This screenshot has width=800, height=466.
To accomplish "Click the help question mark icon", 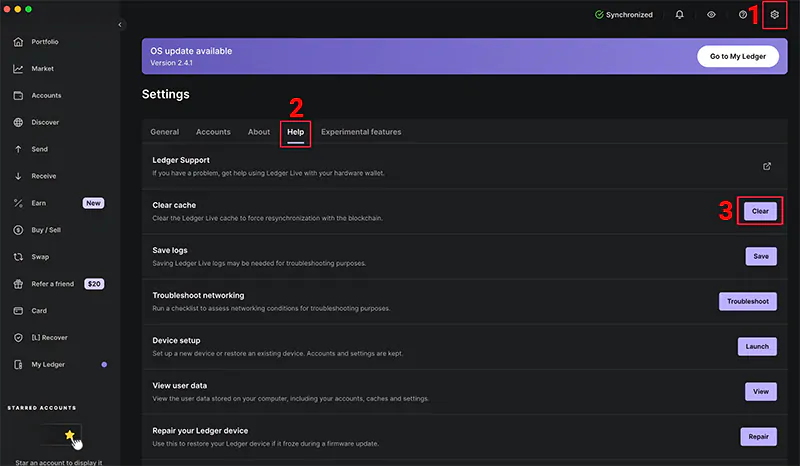I will click(743, 15).
